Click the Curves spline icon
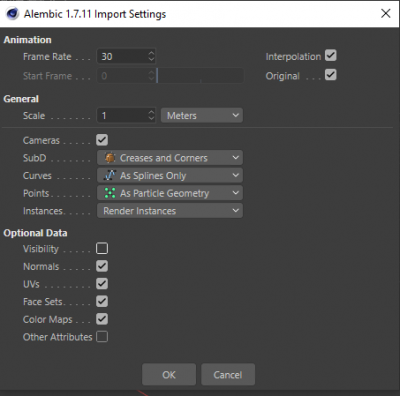 click(x=110, y=175)
